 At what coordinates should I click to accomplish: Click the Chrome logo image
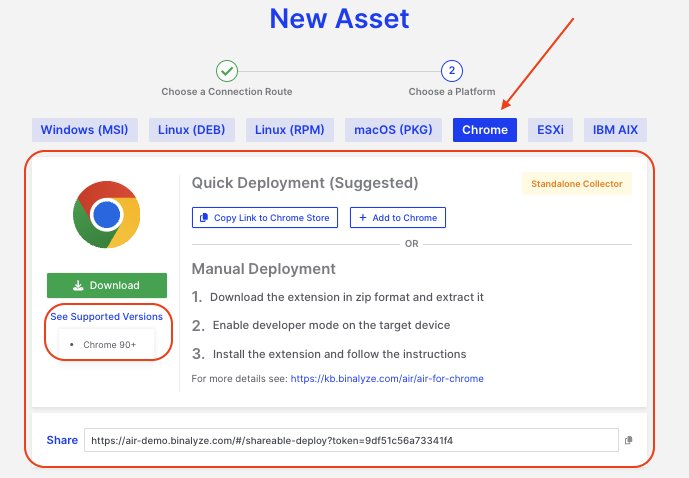click(x=106, y=214)
